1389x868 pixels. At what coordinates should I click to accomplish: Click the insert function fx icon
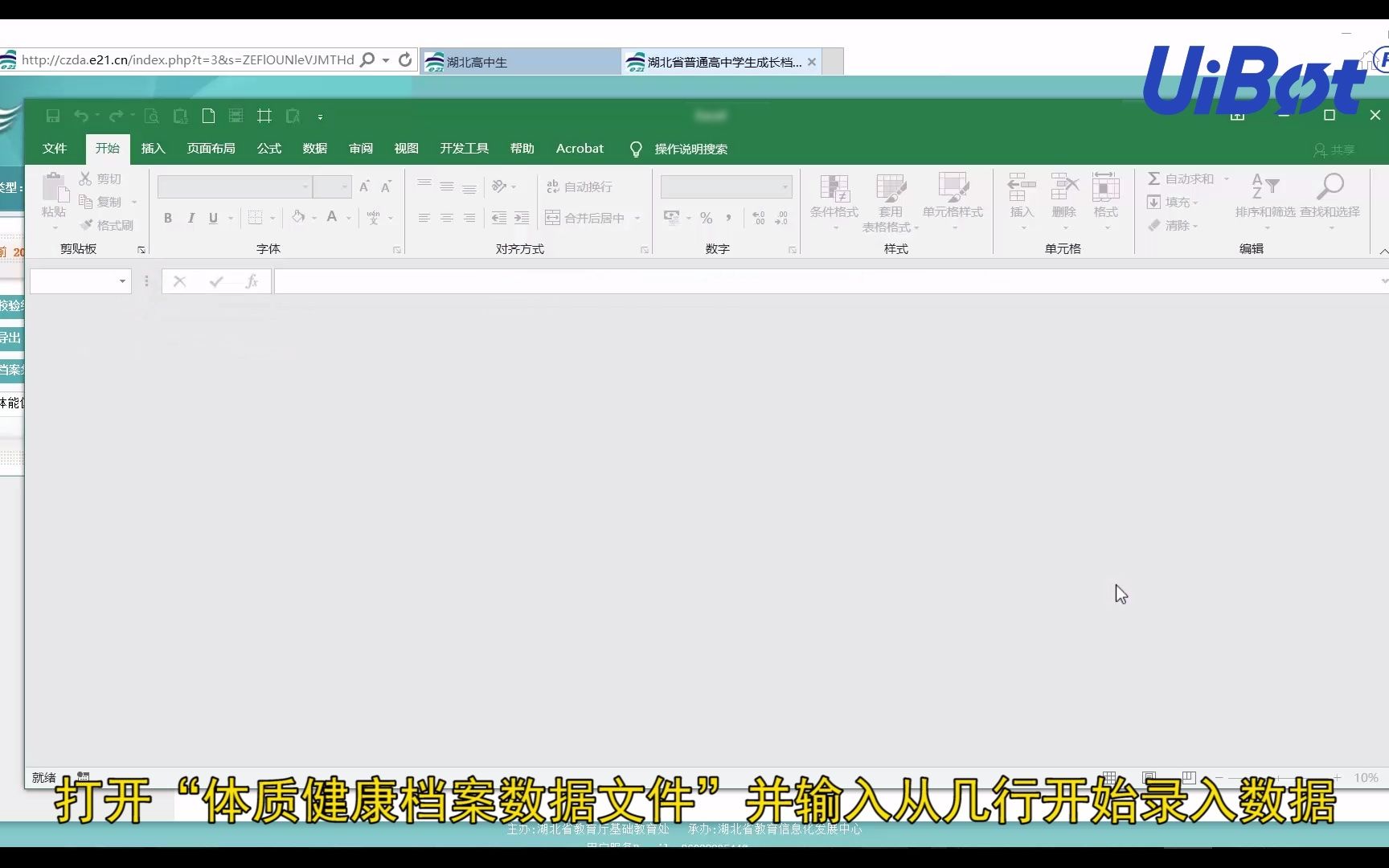252,280
